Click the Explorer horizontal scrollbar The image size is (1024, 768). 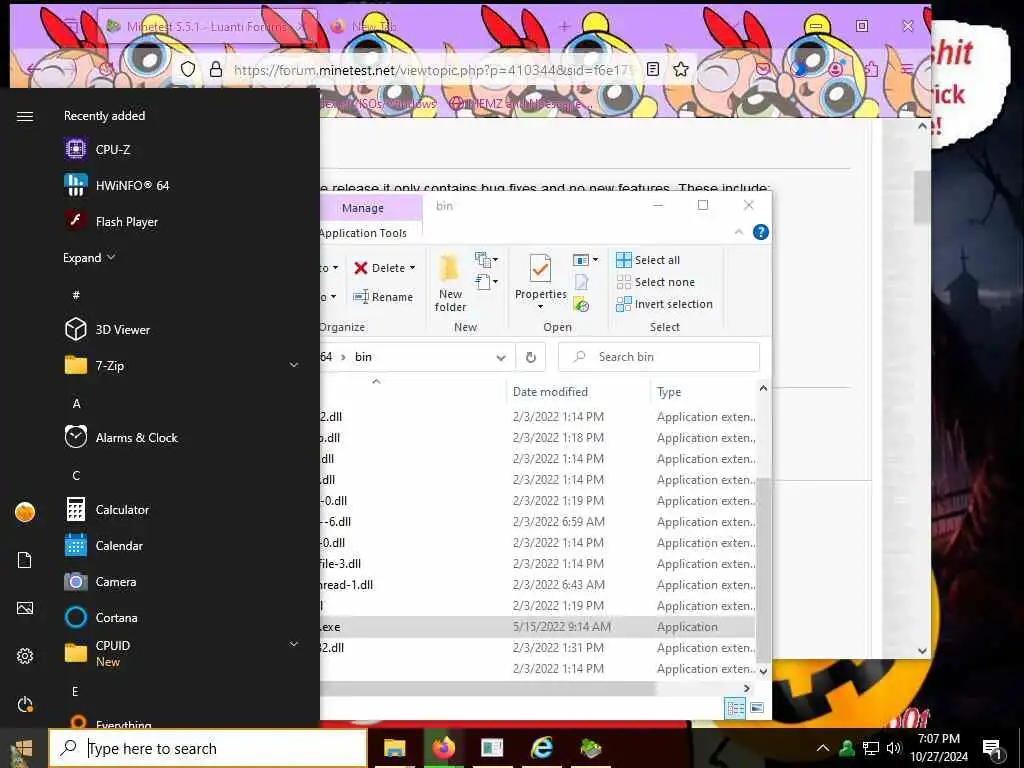487,688
